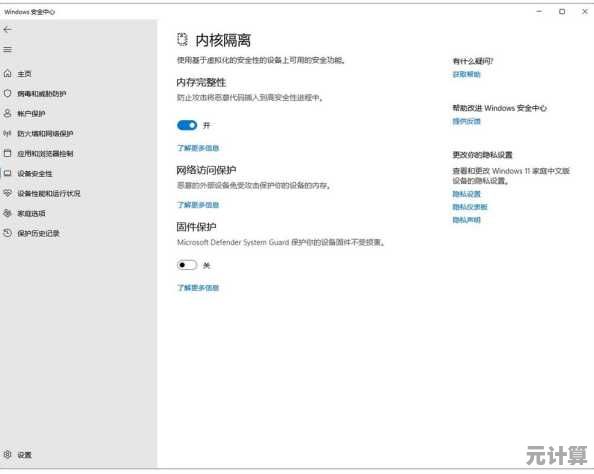
Task: Open the 隐私设置 link
Action: pos(466,194)
